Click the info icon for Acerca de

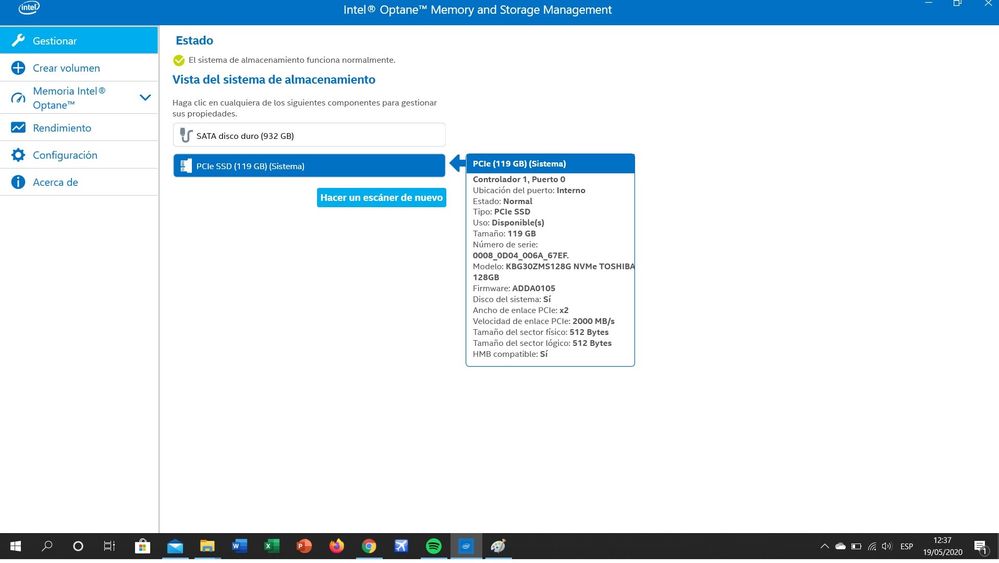pos(18,182)
